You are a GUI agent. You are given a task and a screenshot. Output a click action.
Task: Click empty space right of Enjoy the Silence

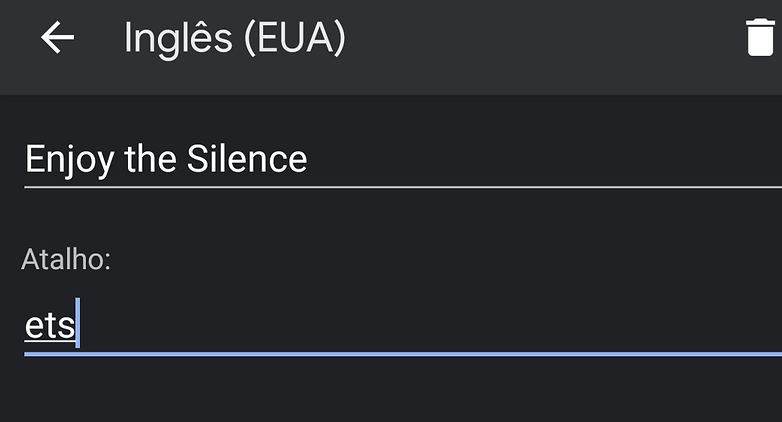click(x=544, y=160)
